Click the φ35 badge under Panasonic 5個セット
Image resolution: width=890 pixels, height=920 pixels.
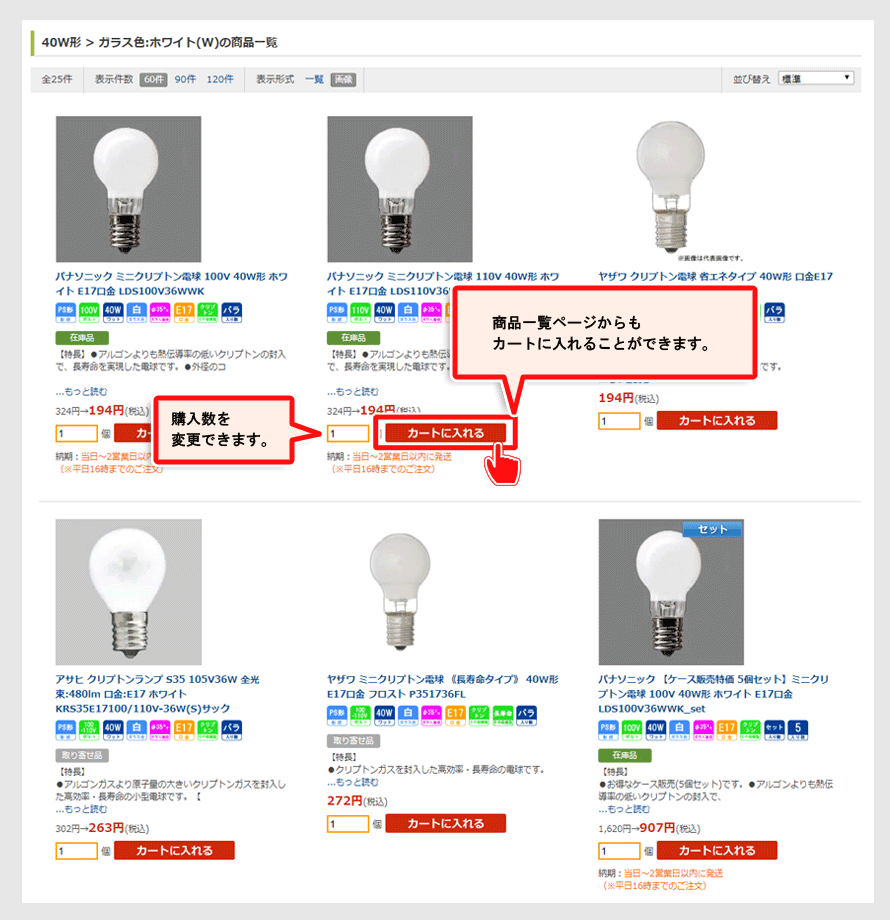tap(703, 730)
